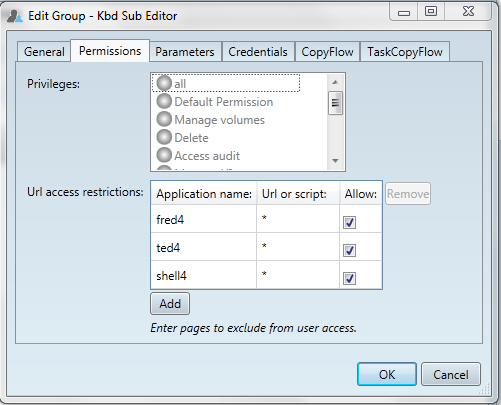Viewport: 501px width, 405px height.
Task: Click the Url or script column header
Action: pos(298,194)
